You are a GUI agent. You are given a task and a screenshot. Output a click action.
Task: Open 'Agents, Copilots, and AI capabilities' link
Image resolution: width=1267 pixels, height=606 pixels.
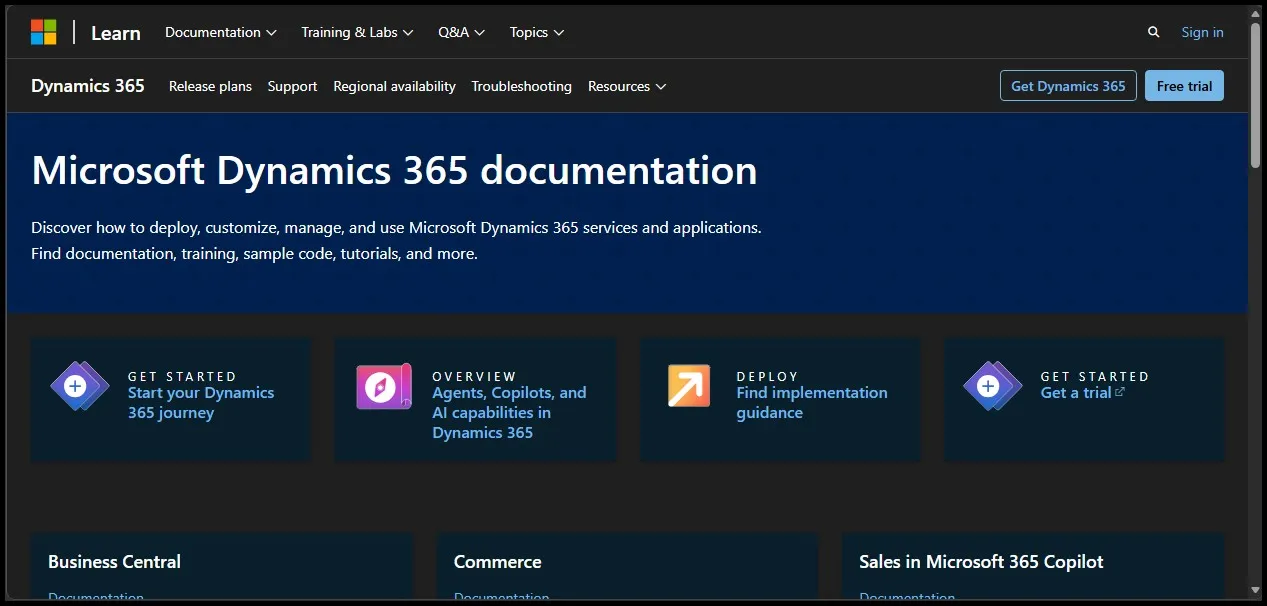[509, 413]
